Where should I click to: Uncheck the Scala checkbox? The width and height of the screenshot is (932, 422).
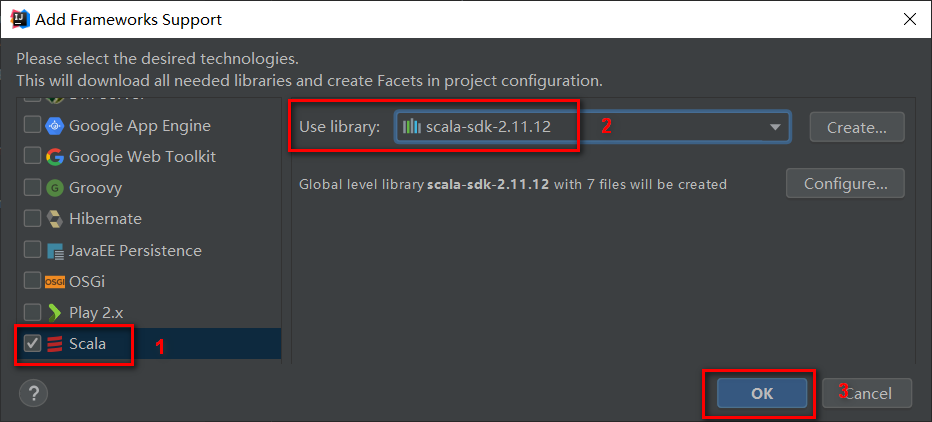click(x=32, y=344)
